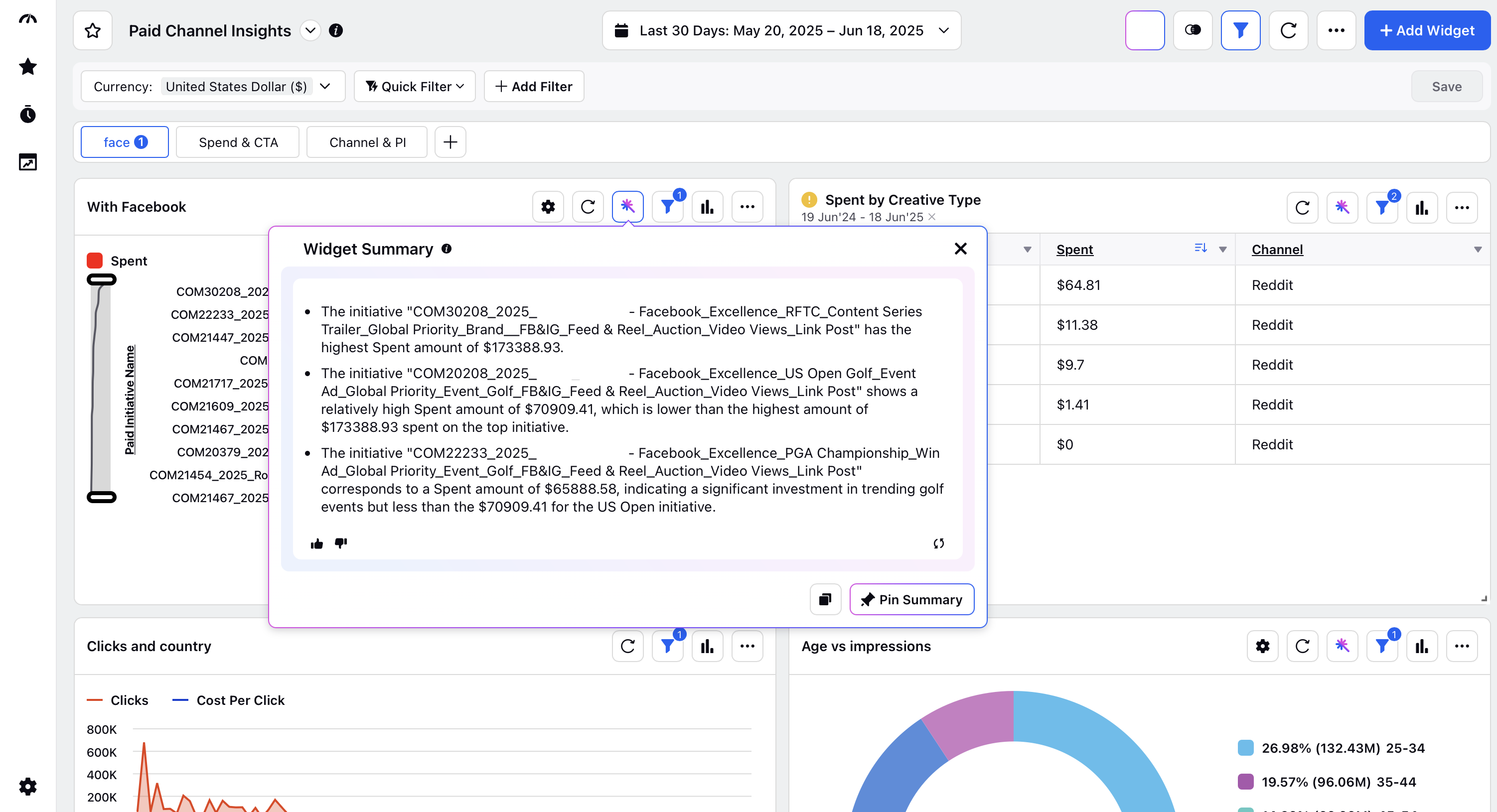
Task: Switch to the Spend & CTA tab
Action: (238, 142)
